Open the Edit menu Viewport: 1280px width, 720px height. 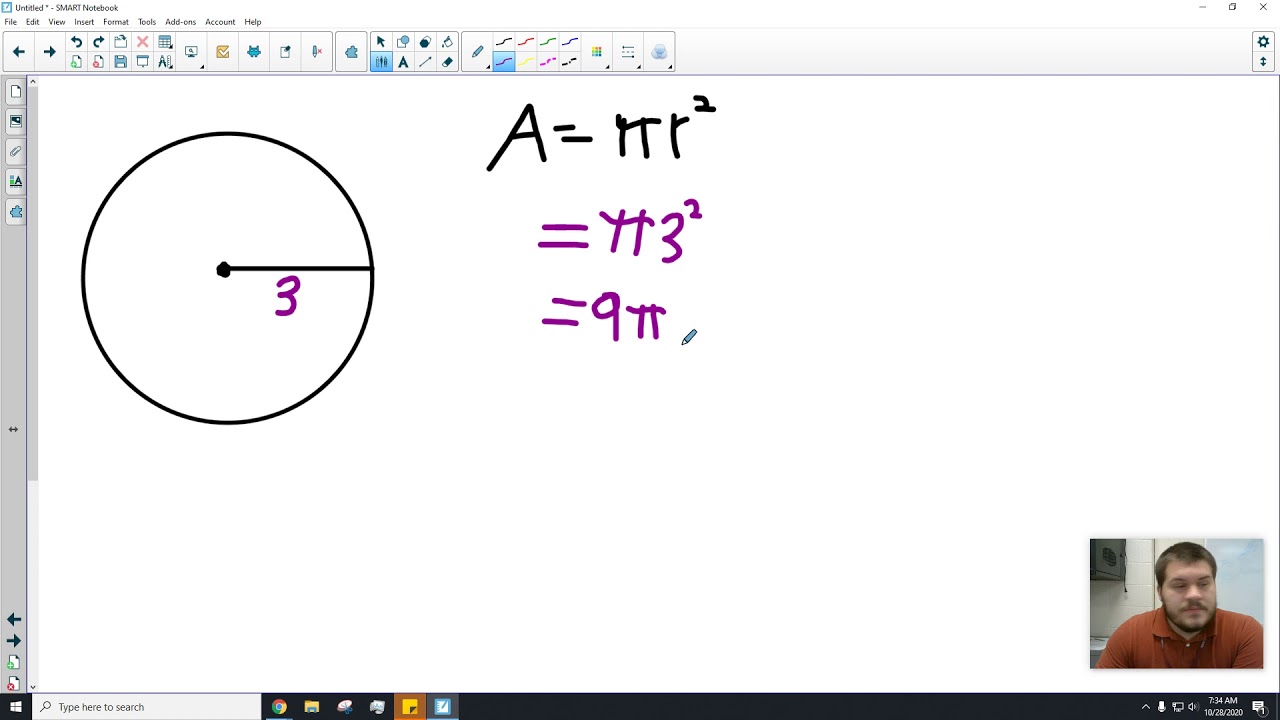pyautogui.click(x=33, y=22)
